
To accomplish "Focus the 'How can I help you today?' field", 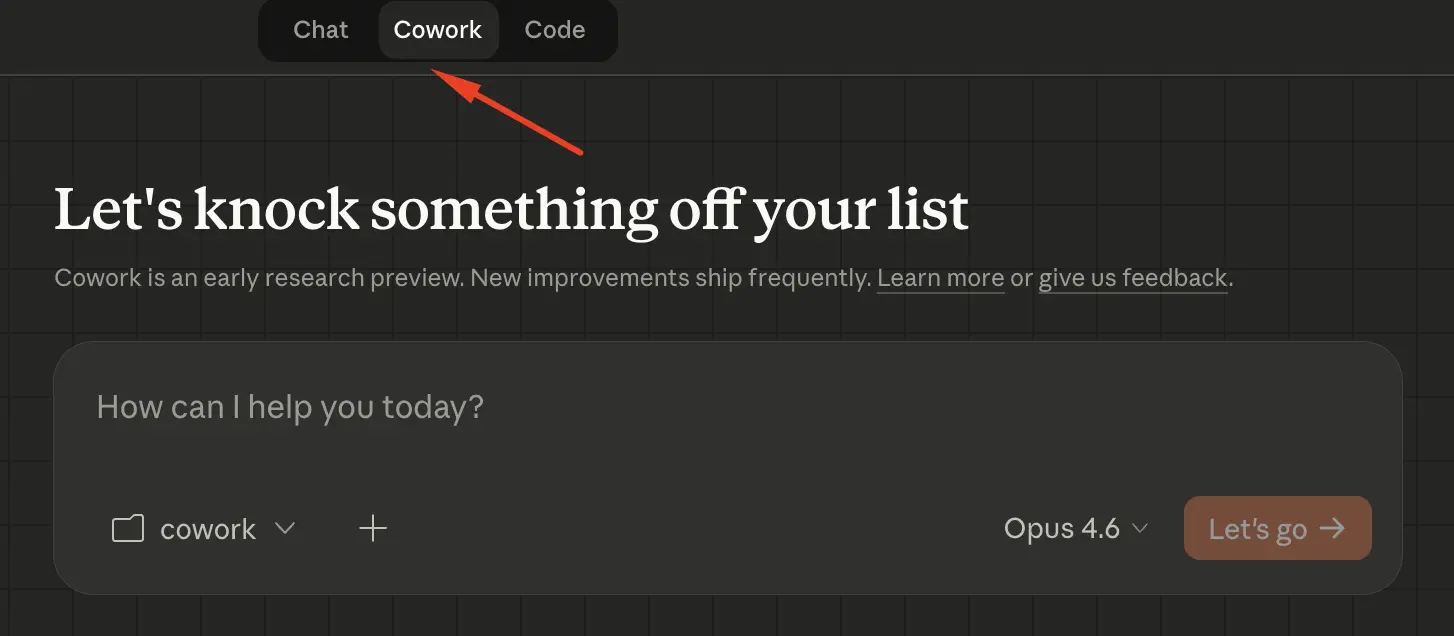I will 290,407.
